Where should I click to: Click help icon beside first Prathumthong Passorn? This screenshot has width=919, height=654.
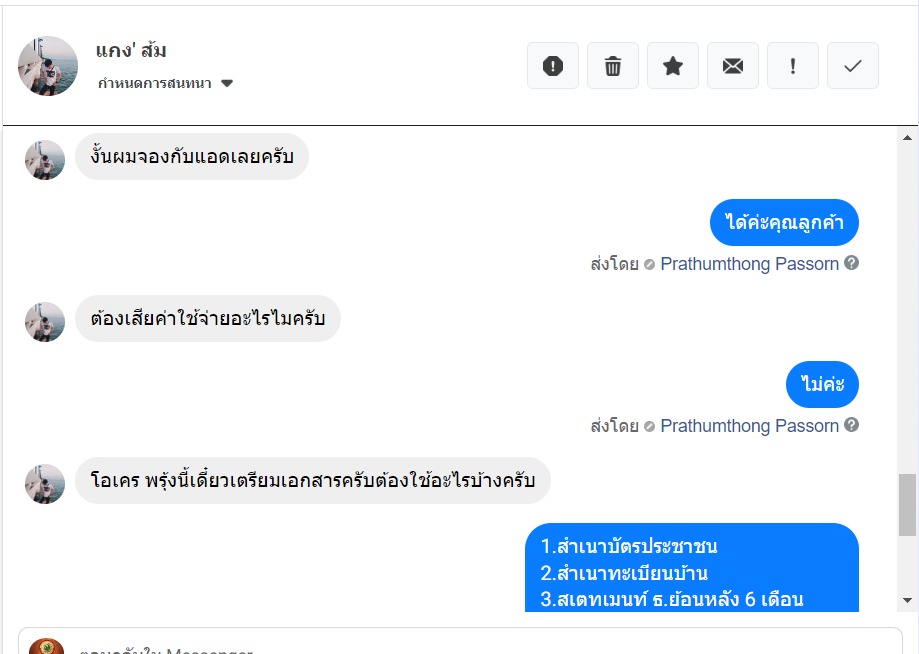(x=852, y=263)
